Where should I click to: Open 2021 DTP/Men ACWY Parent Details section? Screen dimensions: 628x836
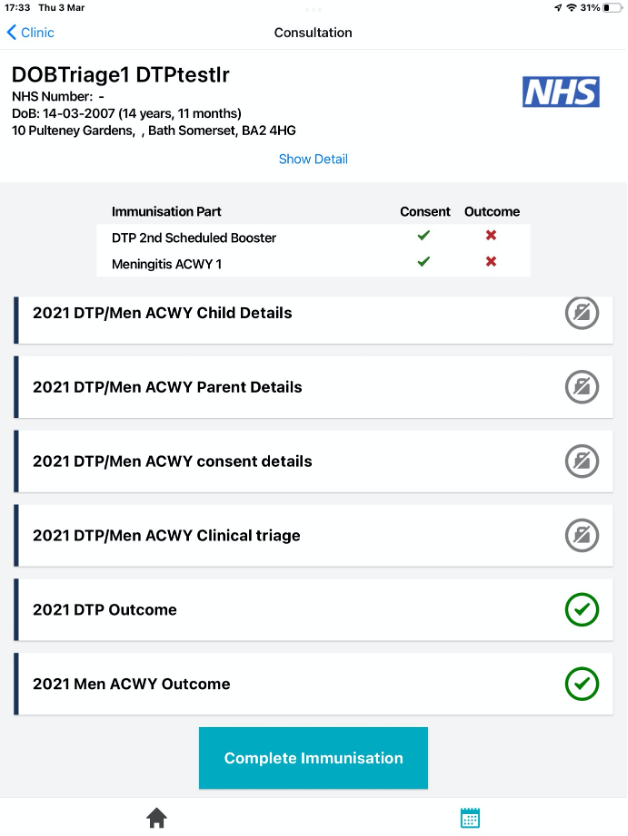pos(167,387)
